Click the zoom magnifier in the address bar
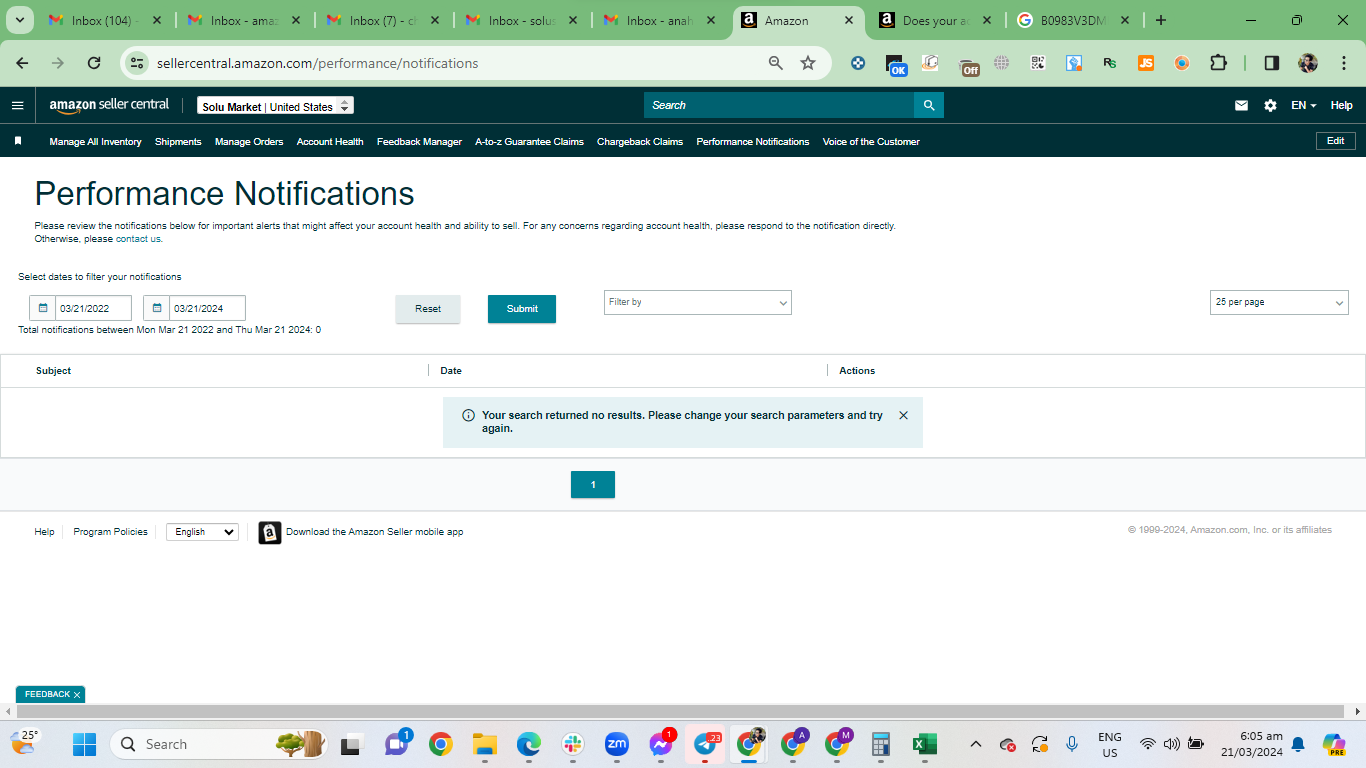 pos(776,63)
